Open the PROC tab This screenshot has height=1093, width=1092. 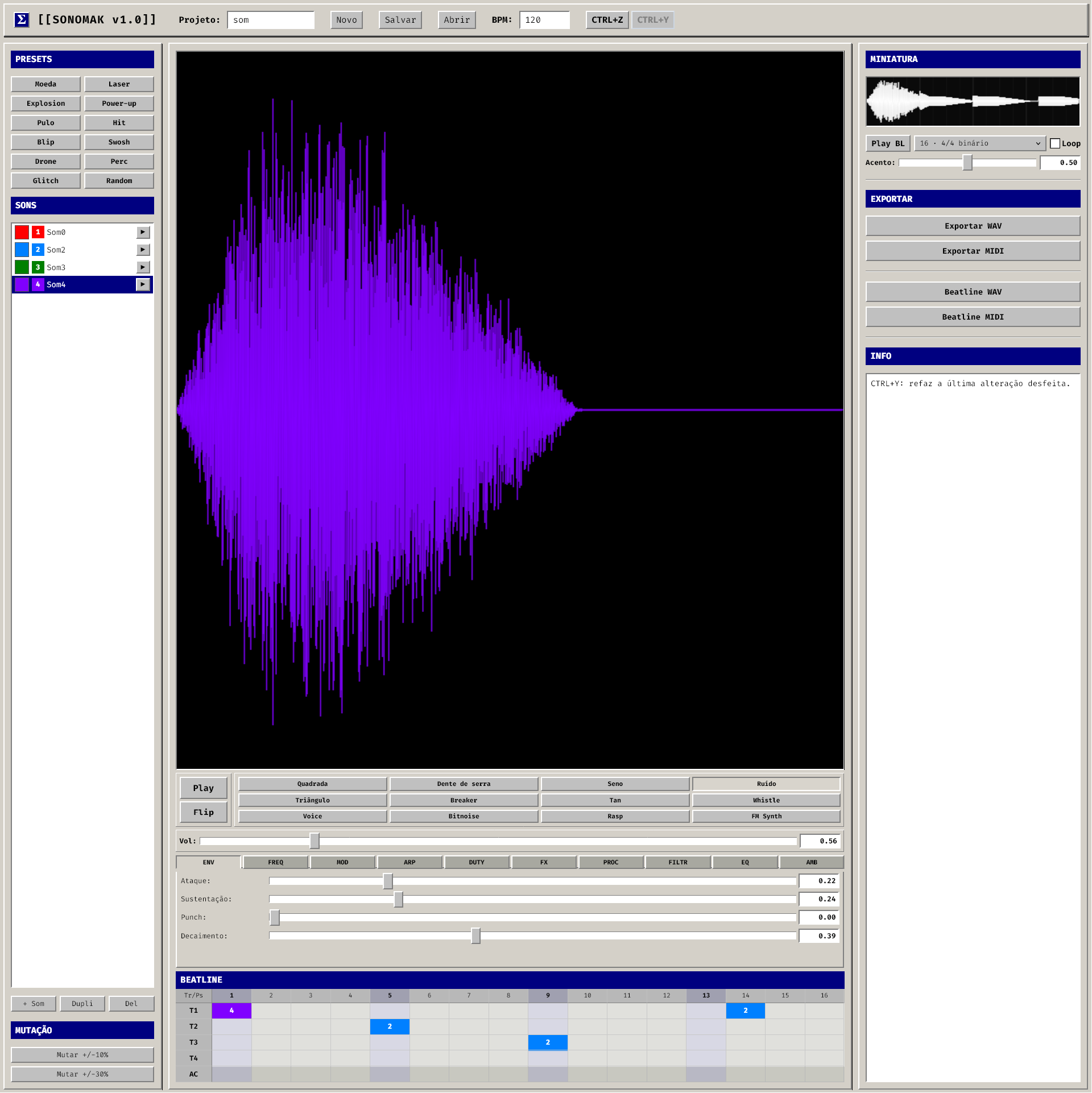coord(611,862)
